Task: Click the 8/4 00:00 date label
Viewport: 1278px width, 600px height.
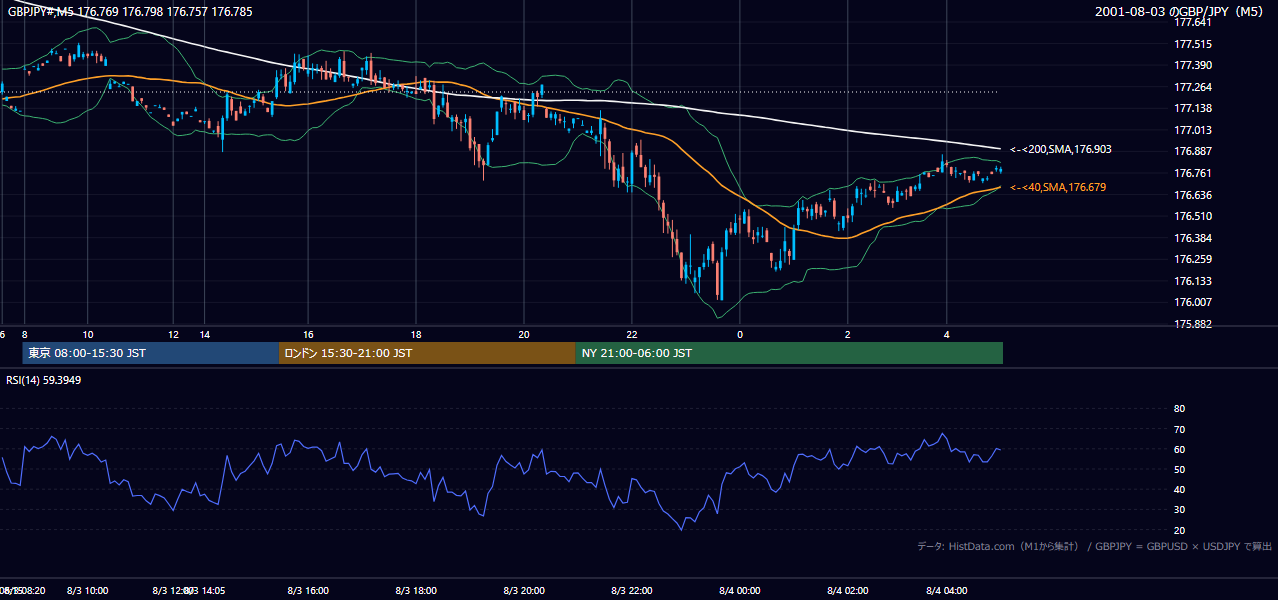Action: (740, 591)
